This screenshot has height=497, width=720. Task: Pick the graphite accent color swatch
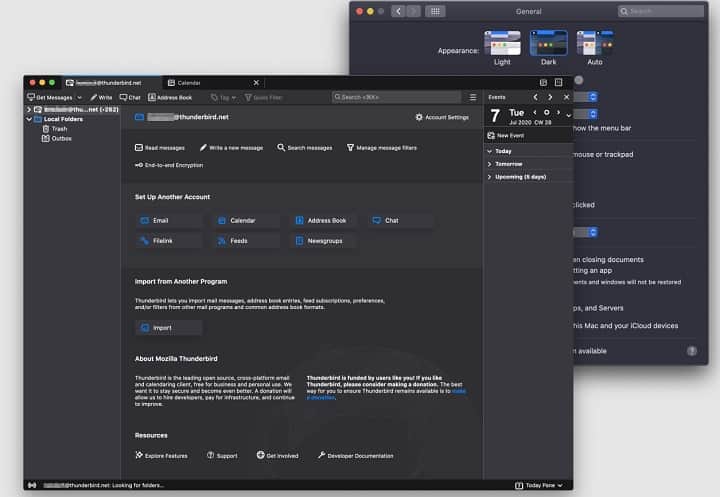pos(579,80)
